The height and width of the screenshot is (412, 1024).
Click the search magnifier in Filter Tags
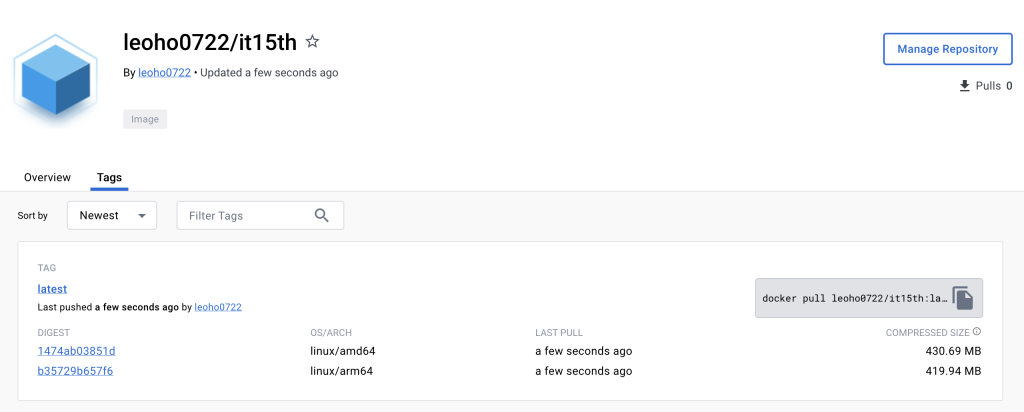click(x=321, y=215)
